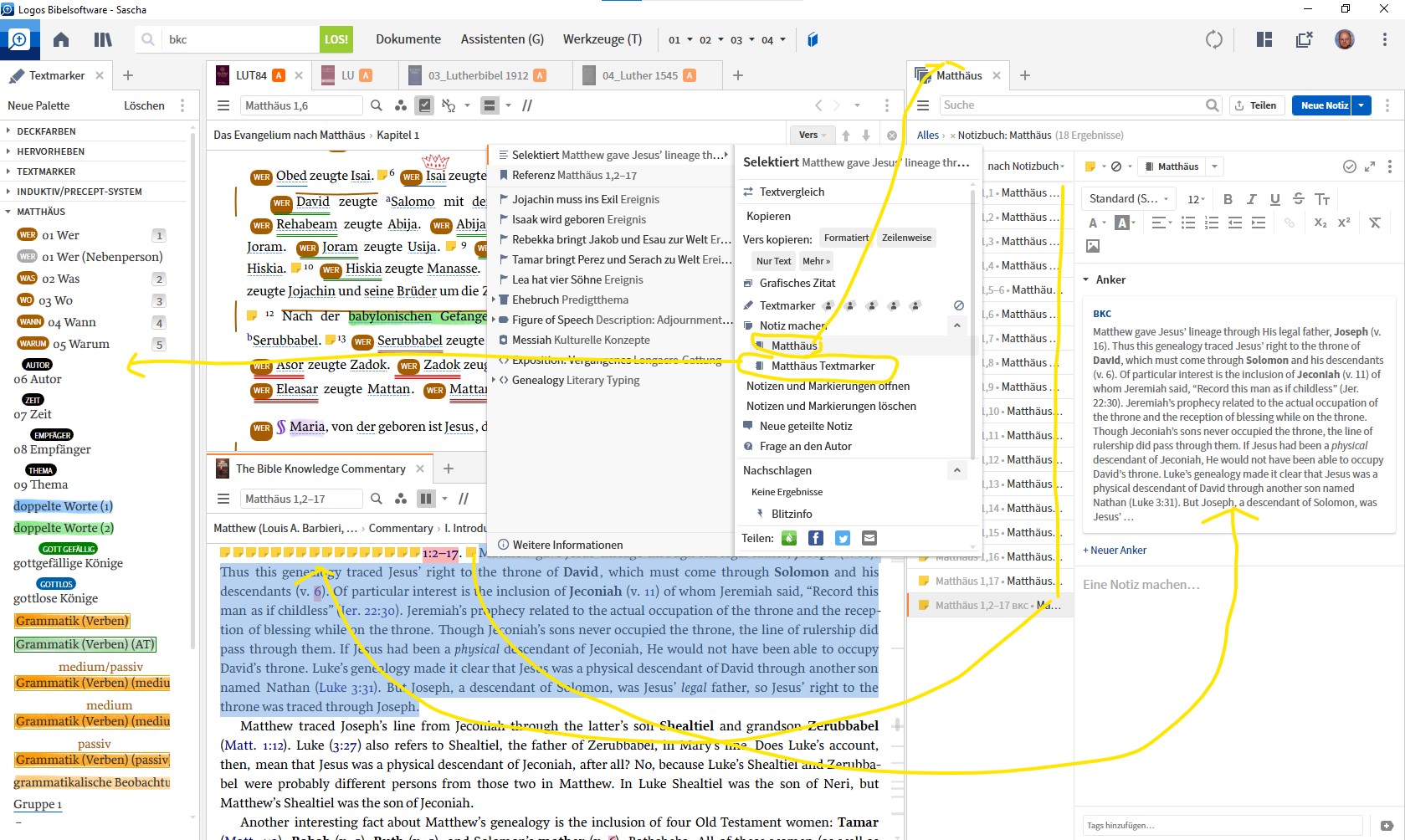Viewport: 1405px width, 840px height.
Task: Click search icon in LUT84 panel toolbar
Action: tap(377, 105)
